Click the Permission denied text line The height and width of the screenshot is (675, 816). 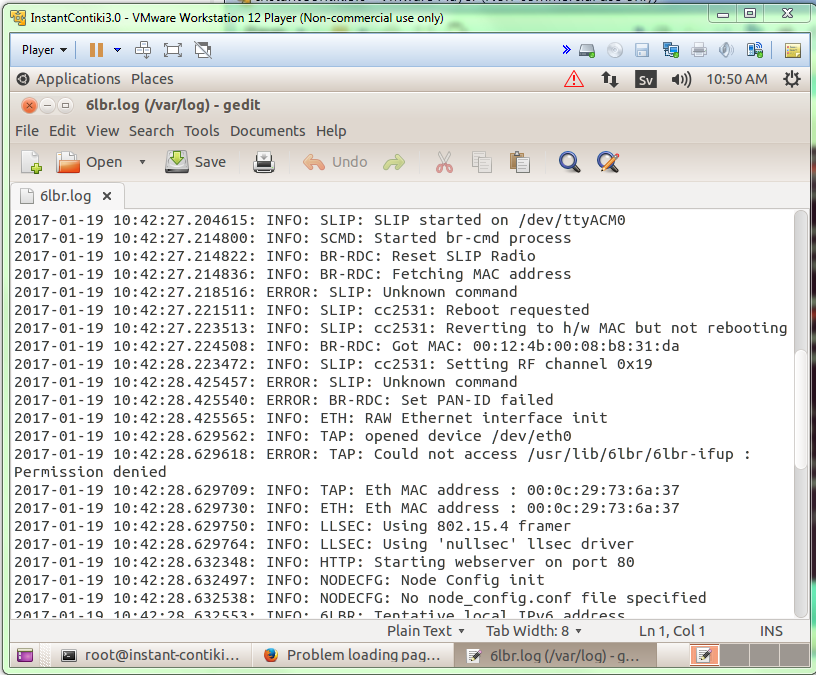pyautogui.click(x=90, y=472)
